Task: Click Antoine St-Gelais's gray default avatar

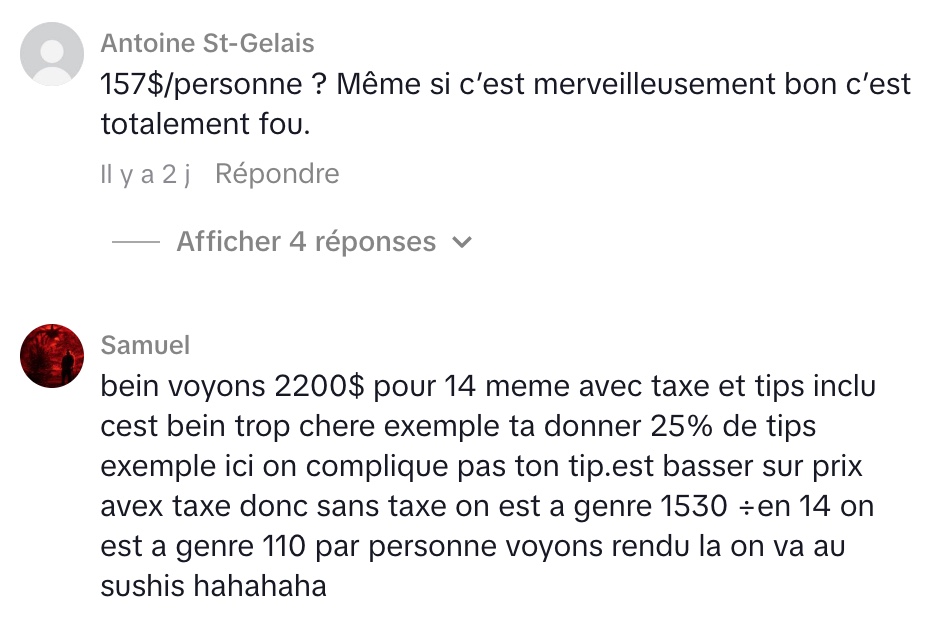Action: click(x=52, y=54)
